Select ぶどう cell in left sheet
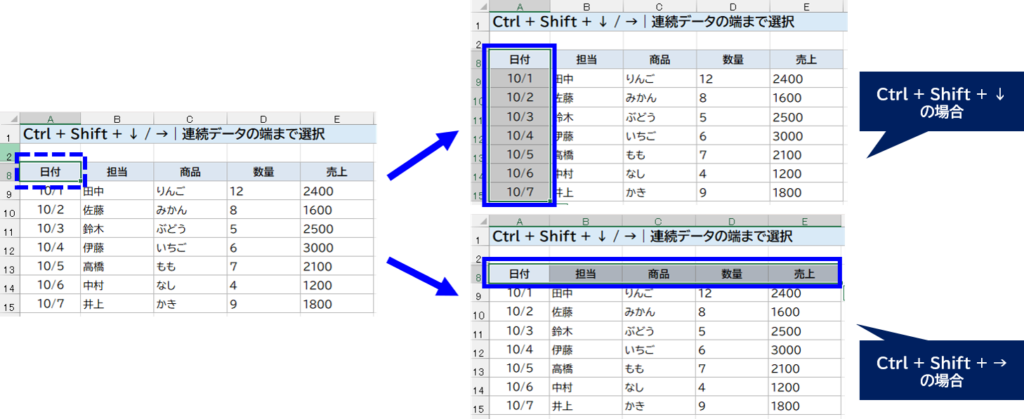 coord(190,229)
